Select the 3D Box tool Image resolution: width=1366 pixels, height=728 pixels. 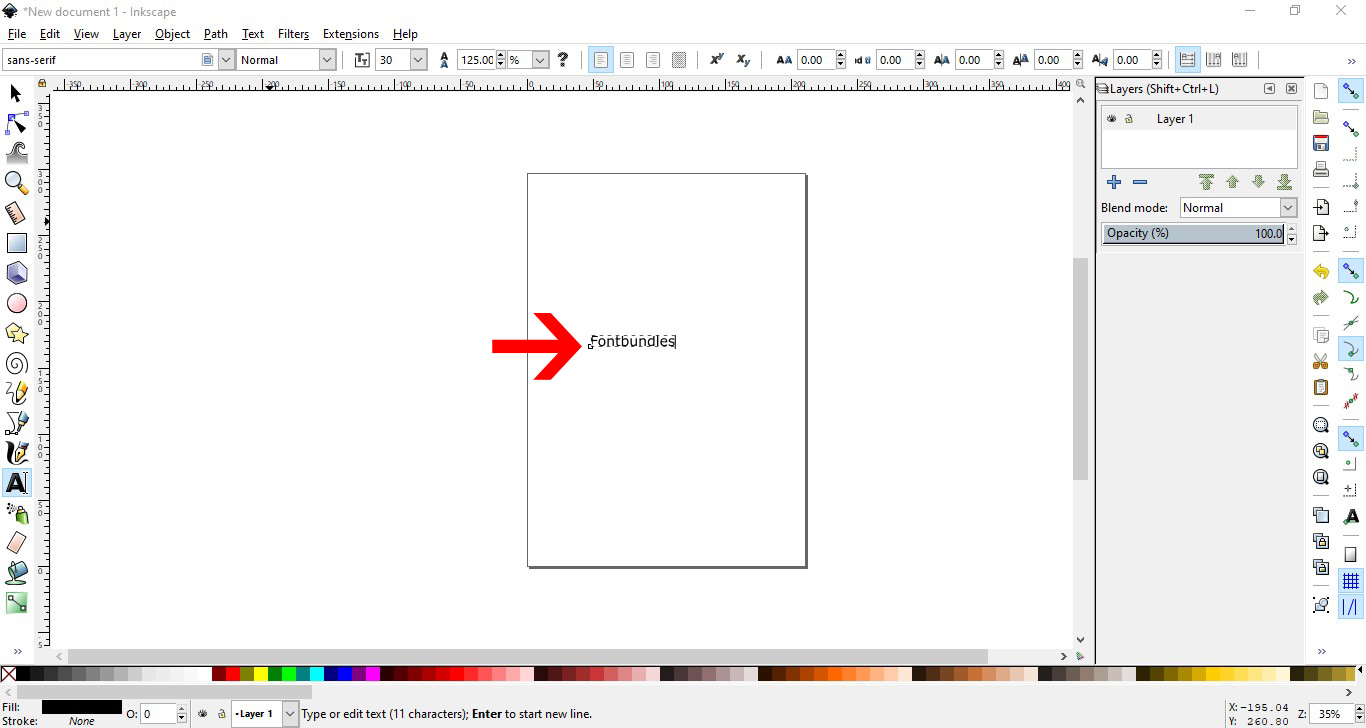point(16,273)
